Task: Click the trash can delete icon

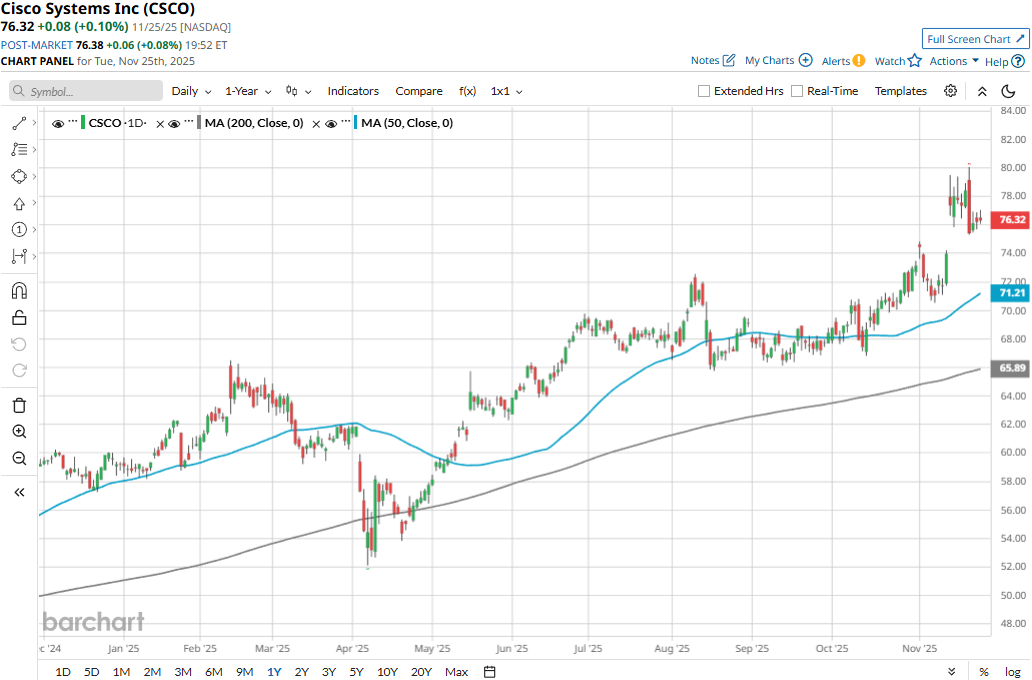Action: tap(18, 405)
